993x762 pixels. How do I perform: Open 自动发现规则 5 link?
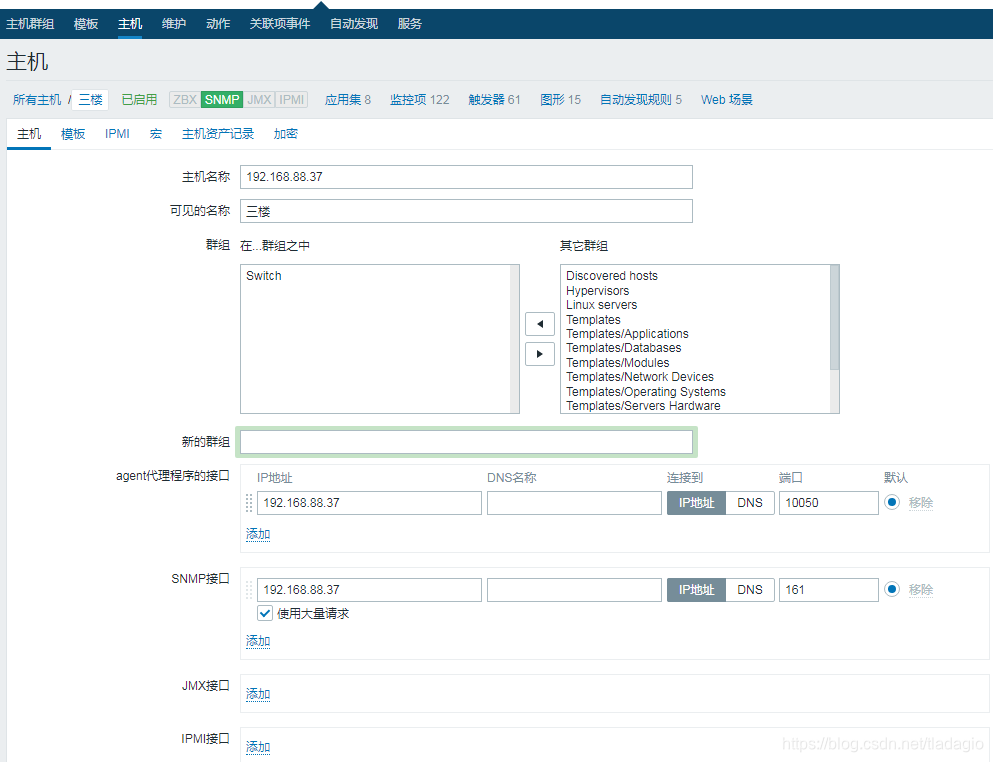(x=641, y=99)
